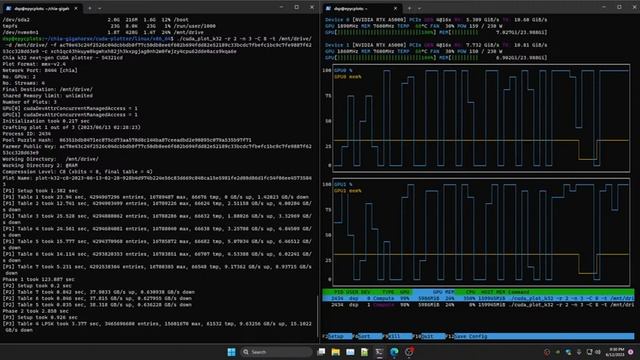640x360 pixels.
Task: Open the notification center purple icon
Action: tap(631, 352)
